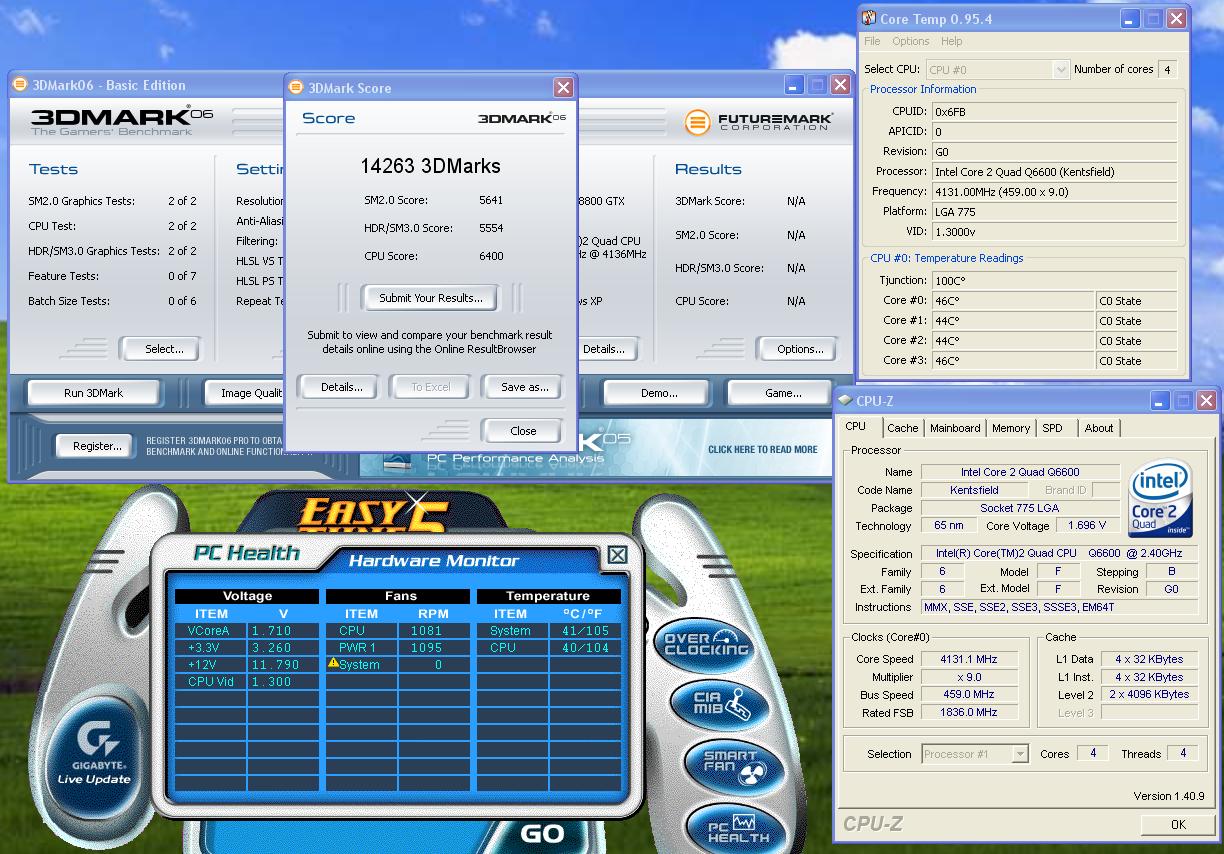This screenshot has height=854, width=1224.
Task: Click the Click Here To Read More link
Action: coord(763,450)
